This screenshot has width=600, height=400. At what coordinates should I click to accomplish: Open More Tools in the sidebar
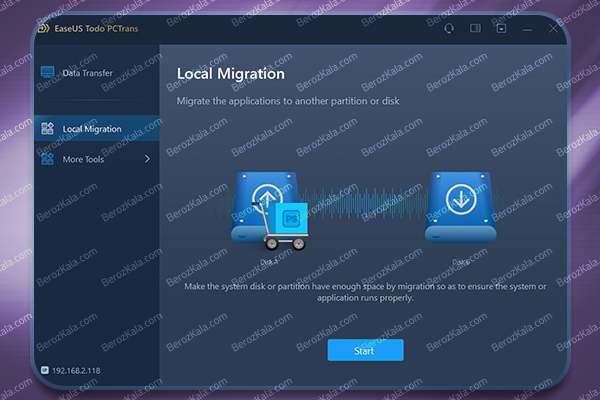(96, 159)
